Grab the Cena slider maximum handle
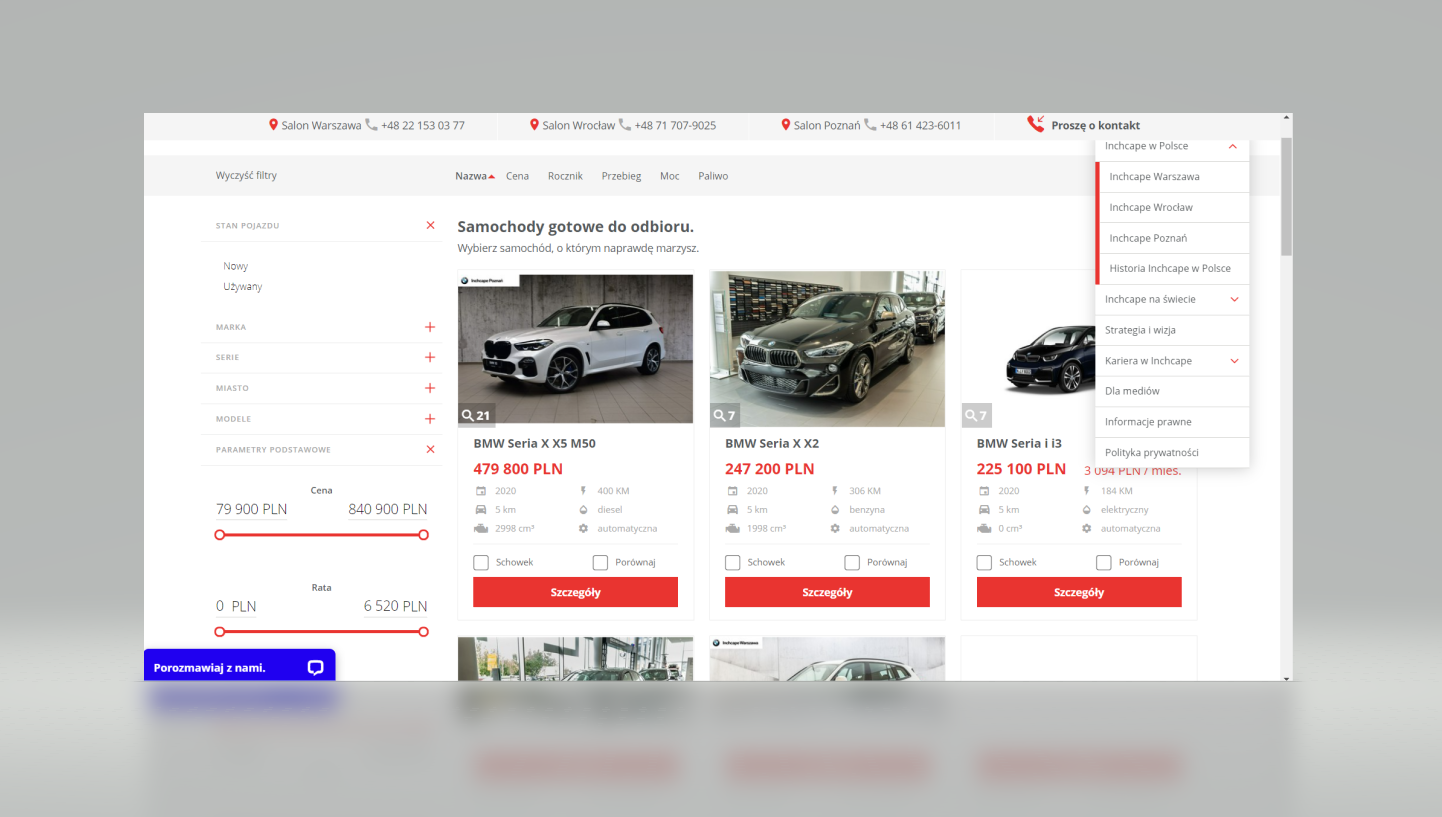This screenshot has width=1442, height=817. point(423,535)
